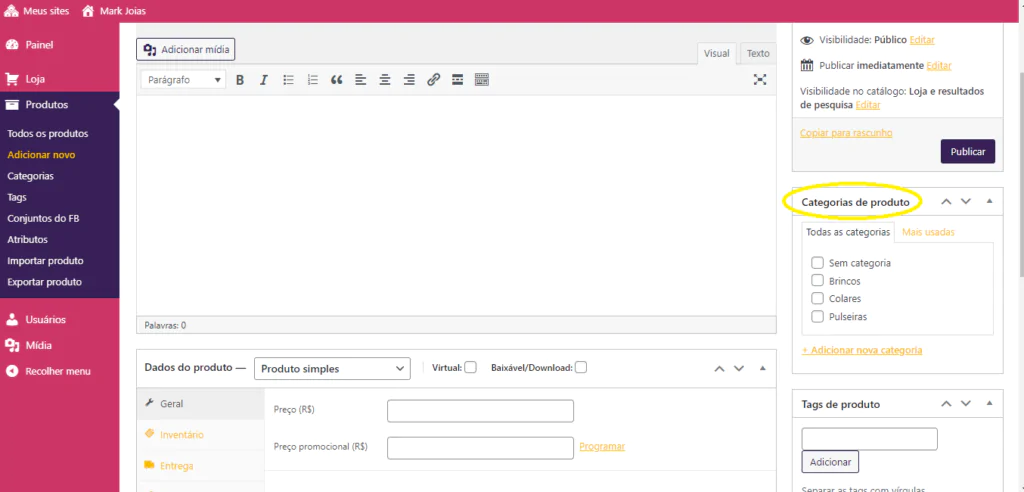Screen dimensions: 1024x492
Task: Align text center
Action: (385, 80)
